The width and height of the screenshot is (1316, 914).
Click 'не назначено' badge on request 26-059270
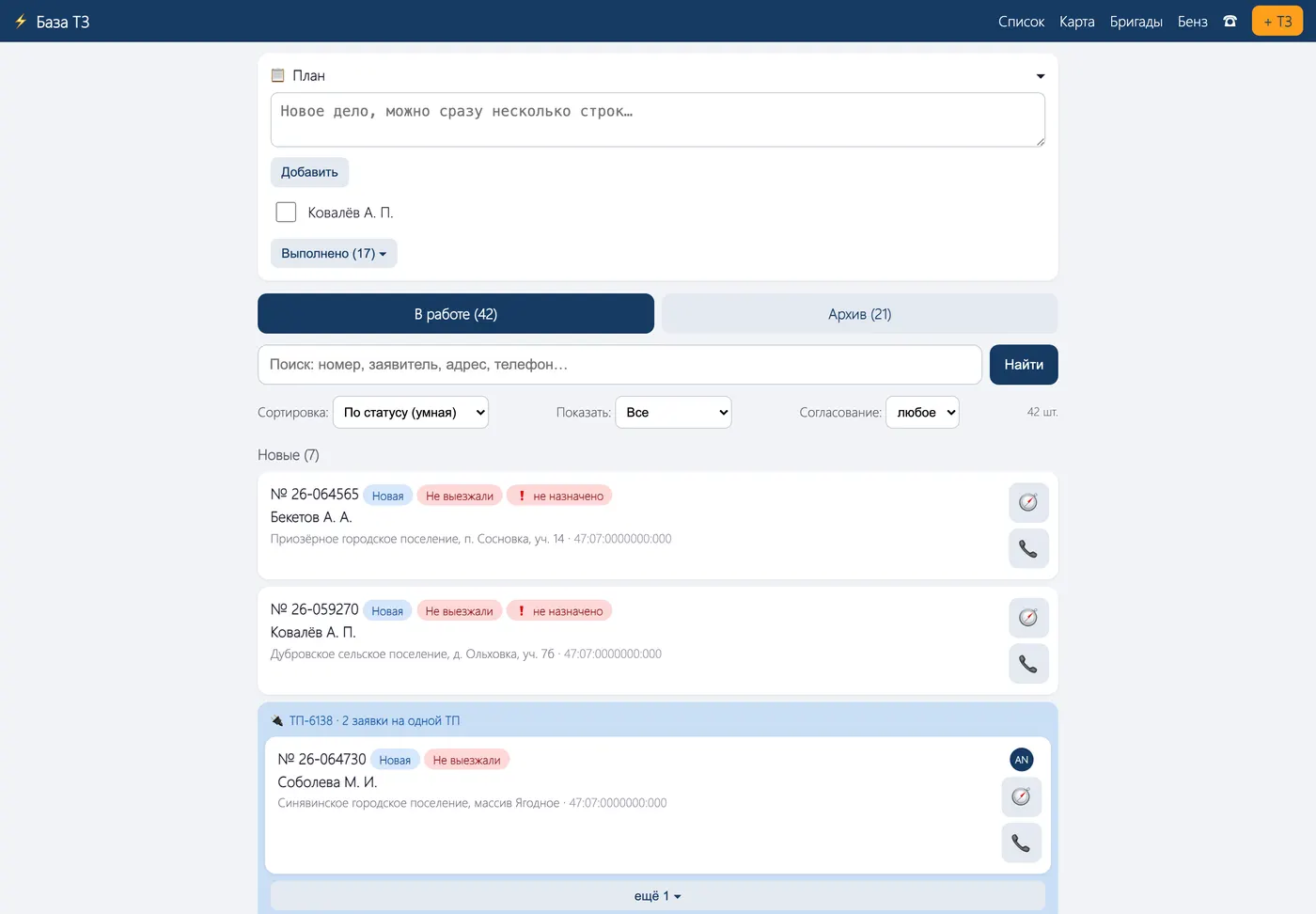point(559,611)
